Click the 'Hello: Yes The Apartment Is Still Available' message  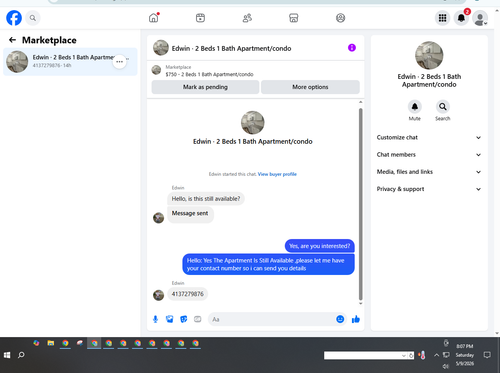(x=268, y=264)
